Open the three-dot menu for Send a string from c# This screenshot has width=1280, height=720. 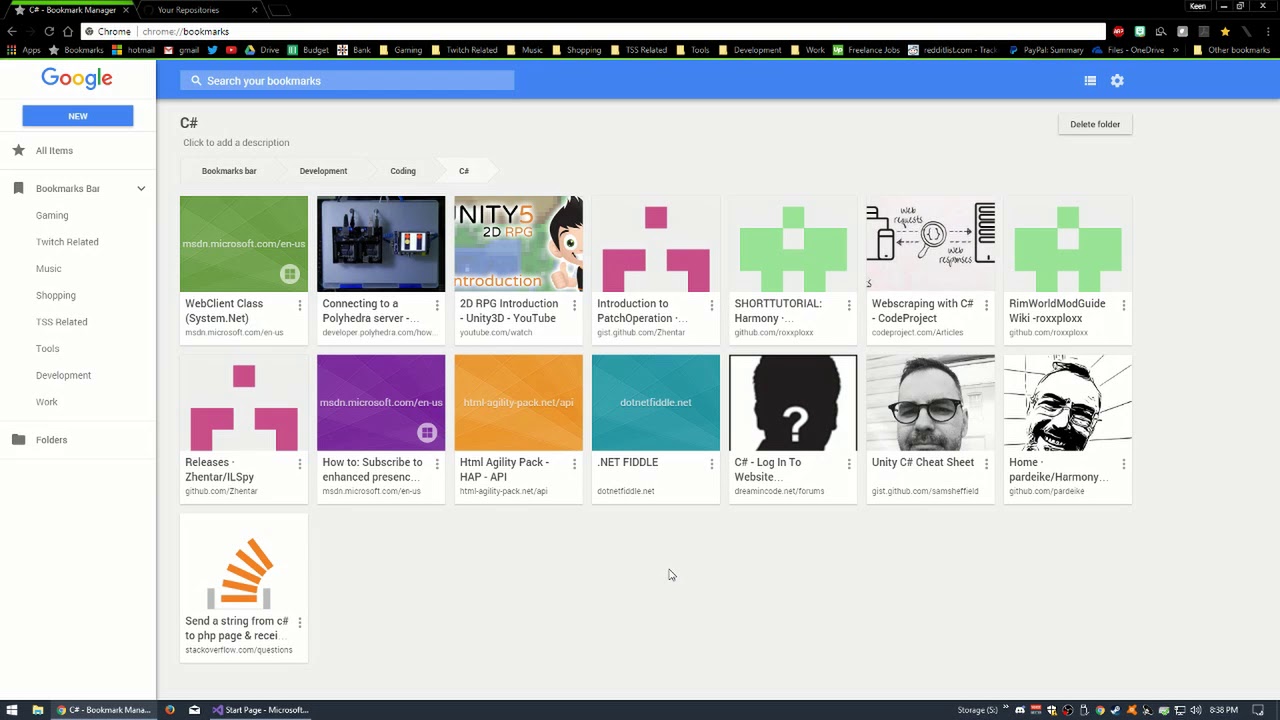[x=299, y=622]
